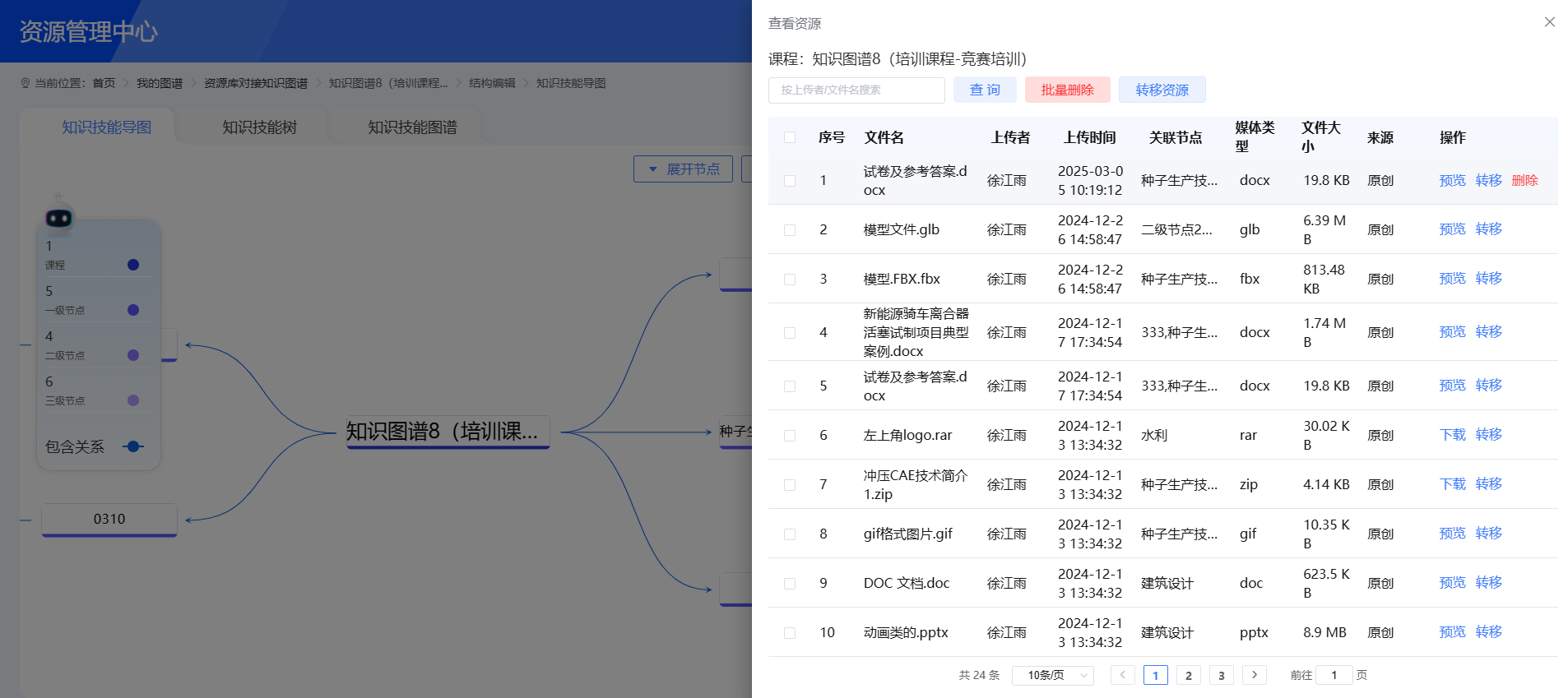Preview row 1 试卷及参考答案.docx with 预览
This screenshot has height=698, width=1568.
pos(1452,180)
